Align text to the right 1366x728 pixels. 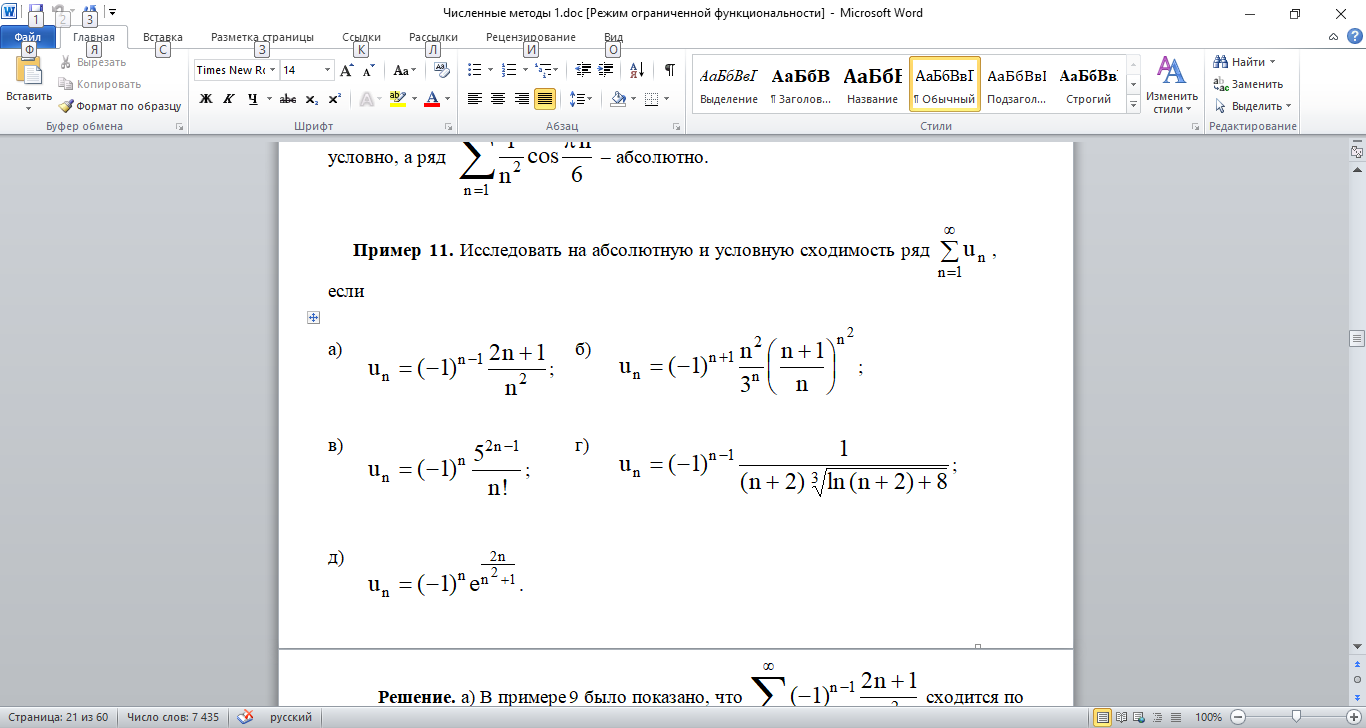pyautogui.click(x=521, y=98)
